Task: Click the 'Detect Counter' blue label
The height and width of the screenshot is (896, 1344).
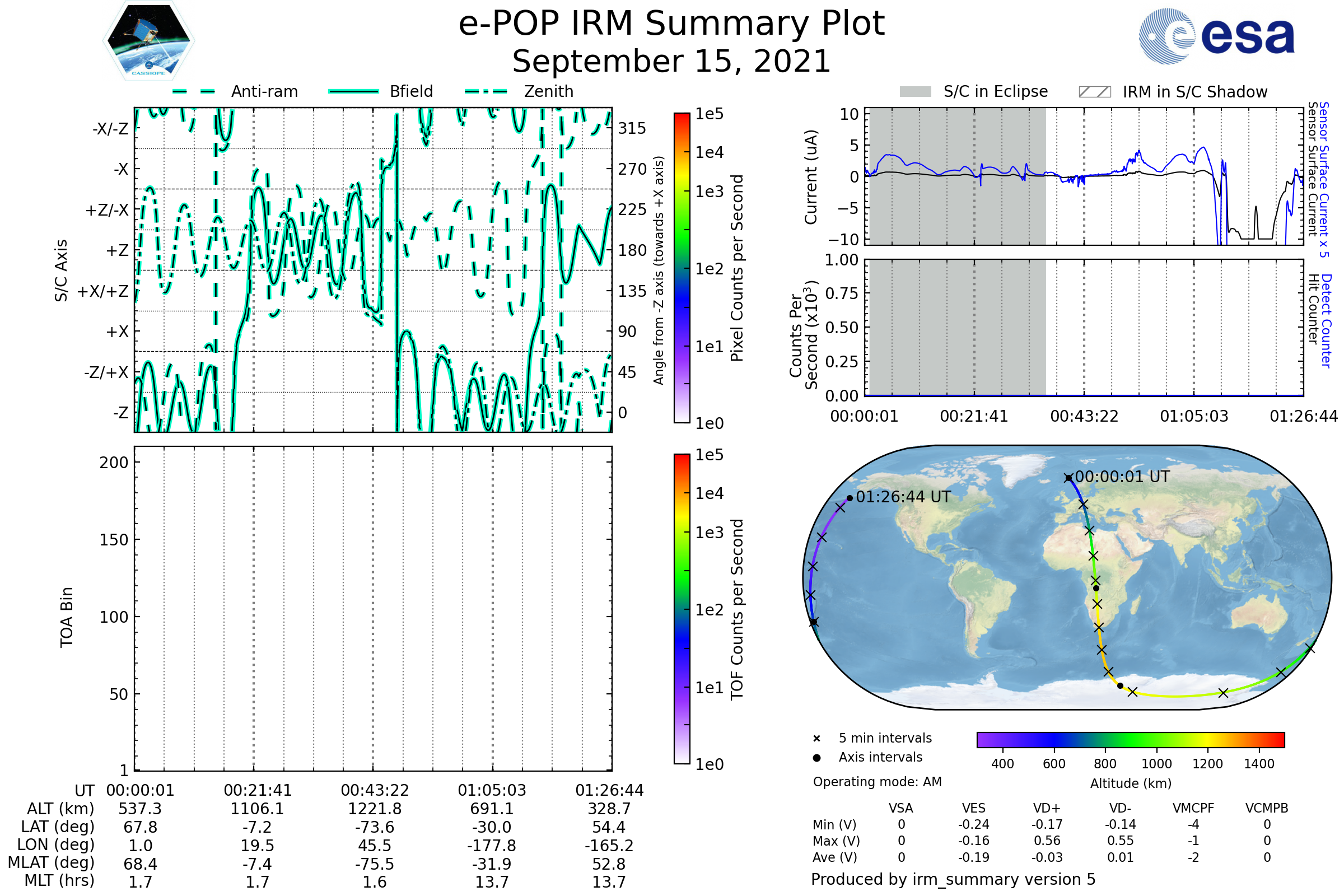Action: 1326,320
